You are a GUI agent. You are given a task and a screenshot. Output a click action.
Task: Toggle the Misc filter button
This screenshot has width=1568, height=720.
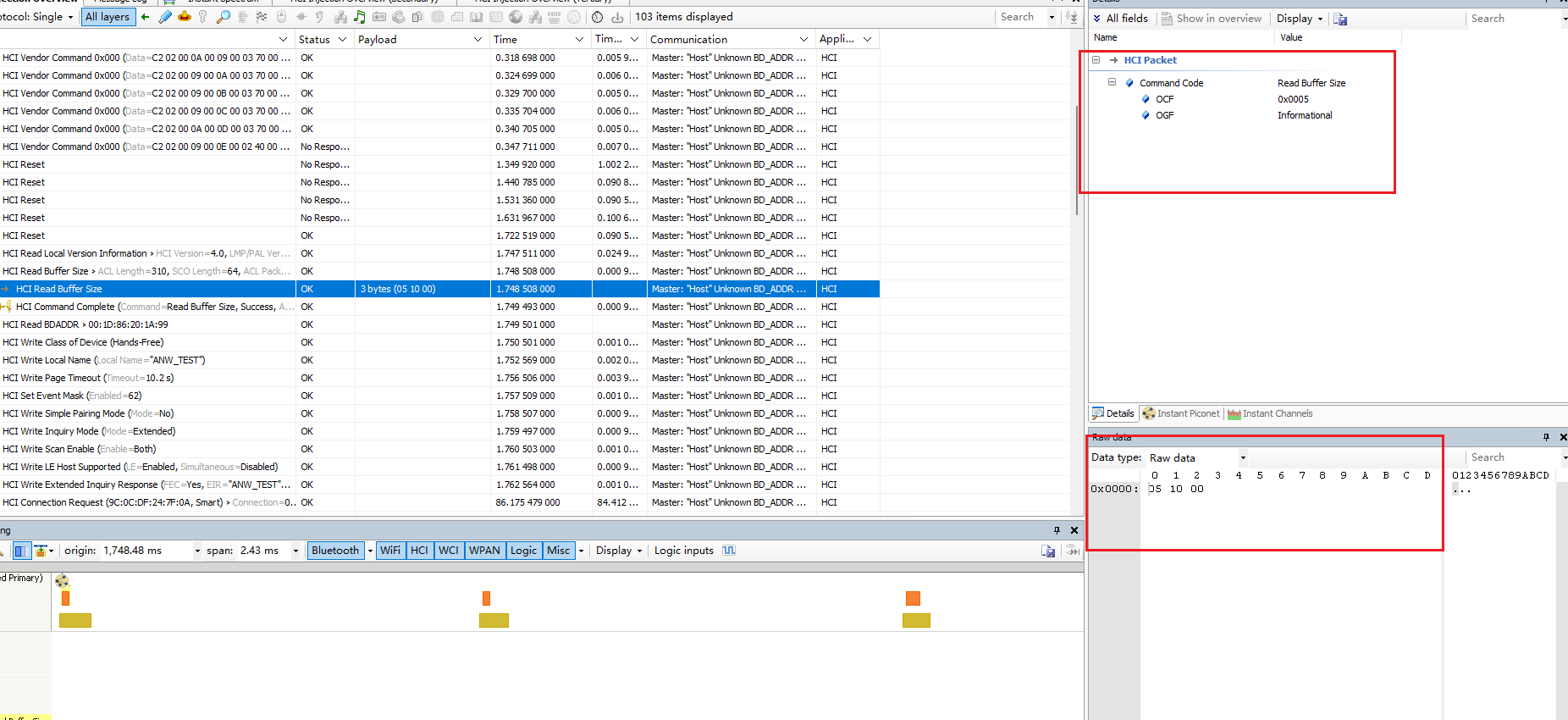(x=559, y=551)
